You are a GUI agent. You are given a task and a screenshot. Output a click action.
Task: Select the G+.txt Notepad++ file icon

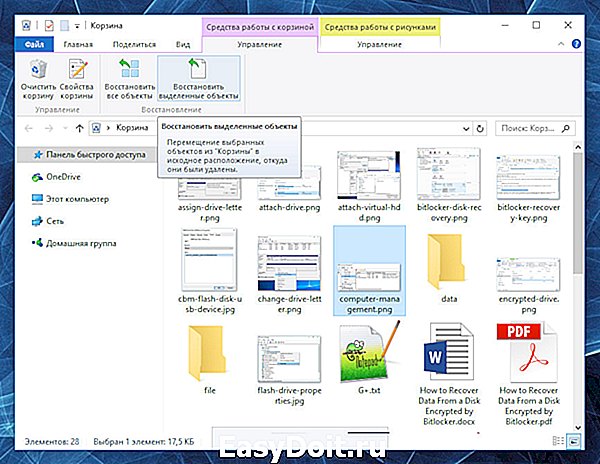[x=369, y=353]
